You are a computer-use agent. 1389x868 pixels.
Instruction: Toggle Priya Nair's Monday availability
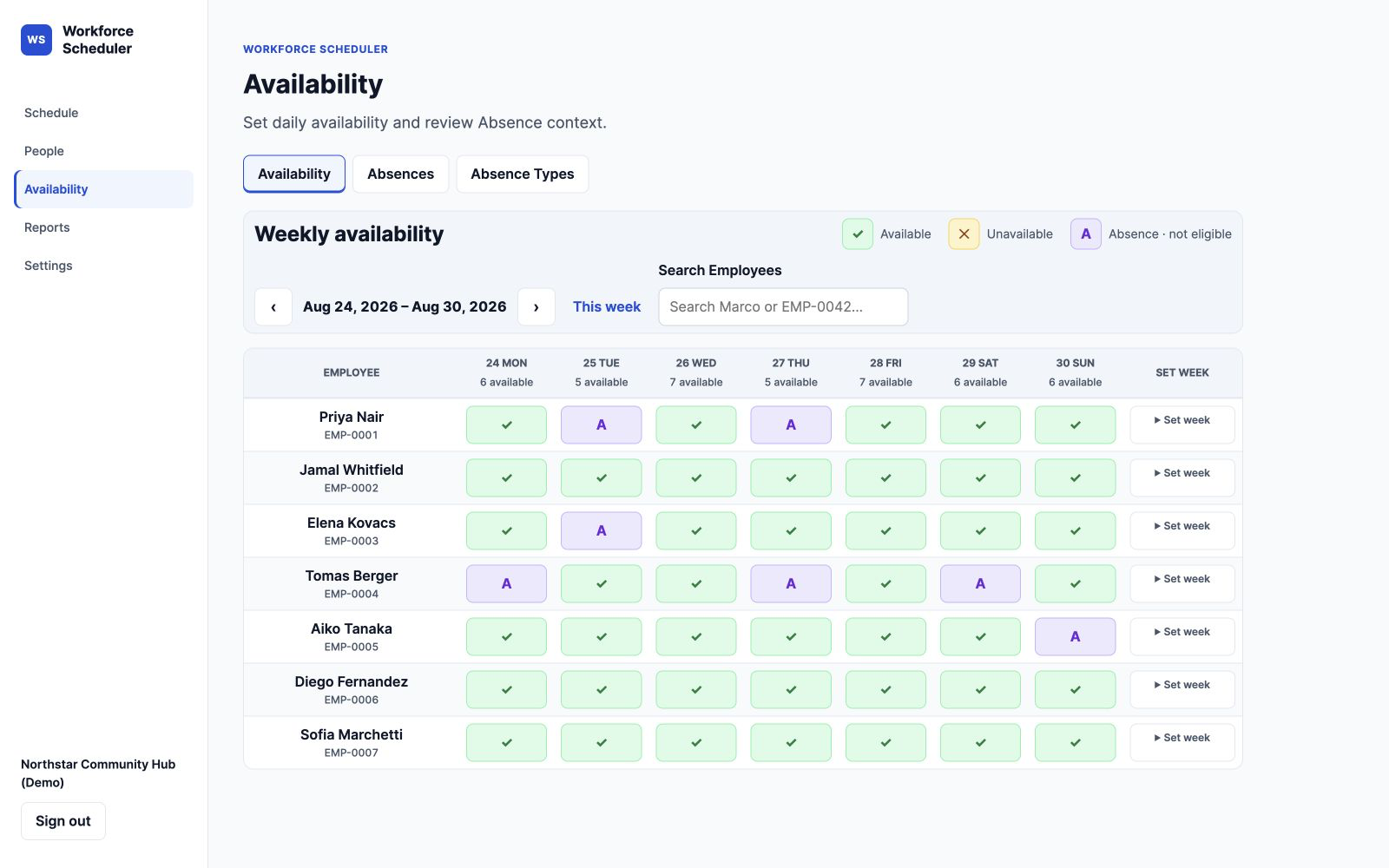[x=507, y=425]
